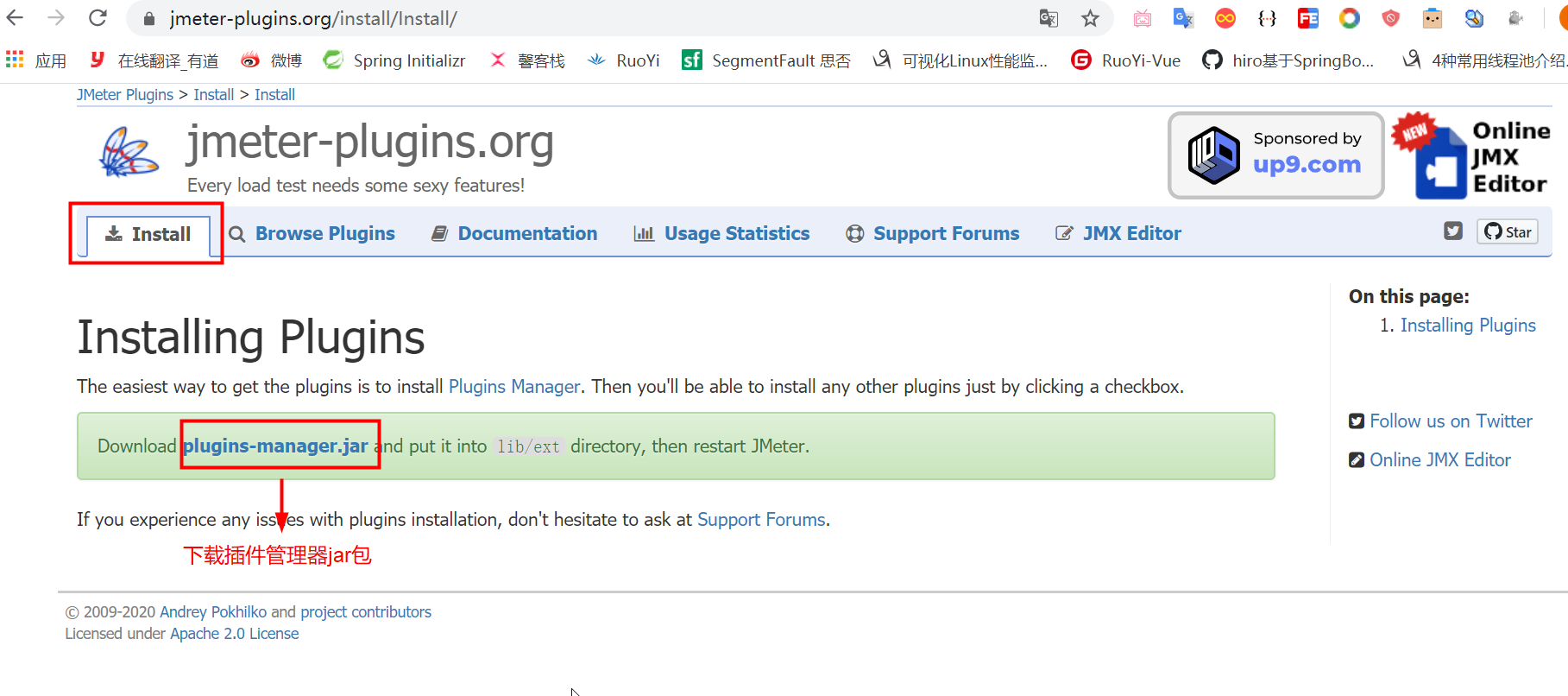
Task: Go forward to the next page
Action: [56, 17]
